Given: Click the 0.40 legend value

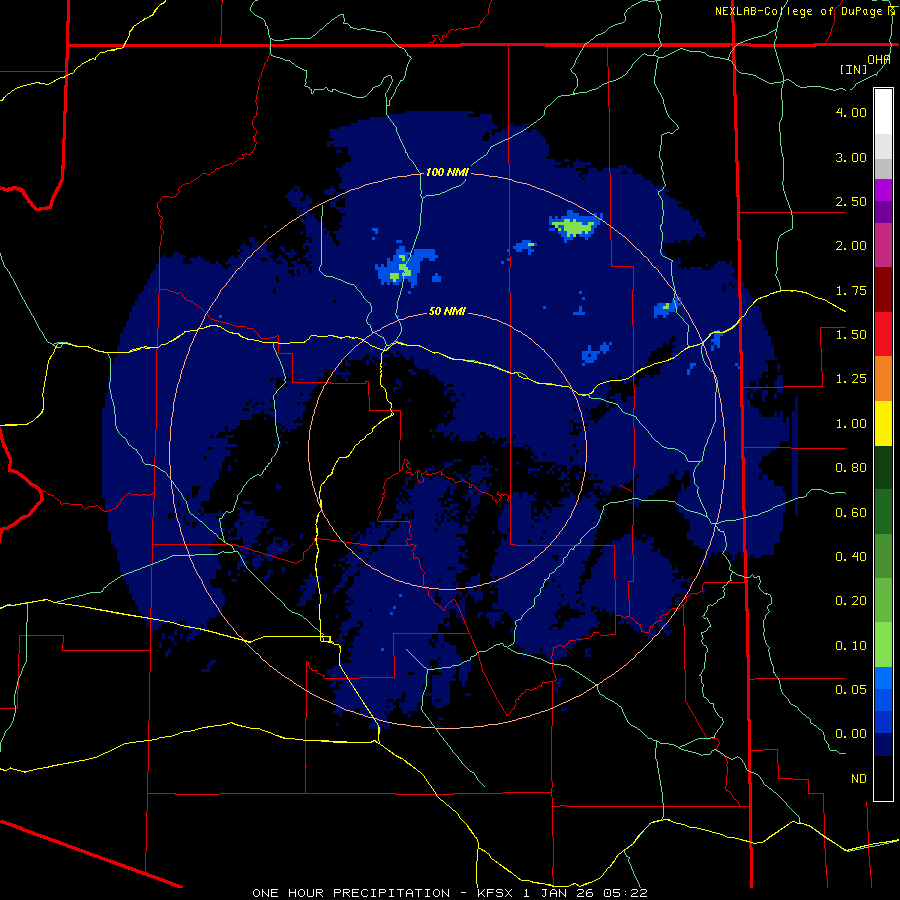Looking at the screenshot, I should (x=851, y=557).
